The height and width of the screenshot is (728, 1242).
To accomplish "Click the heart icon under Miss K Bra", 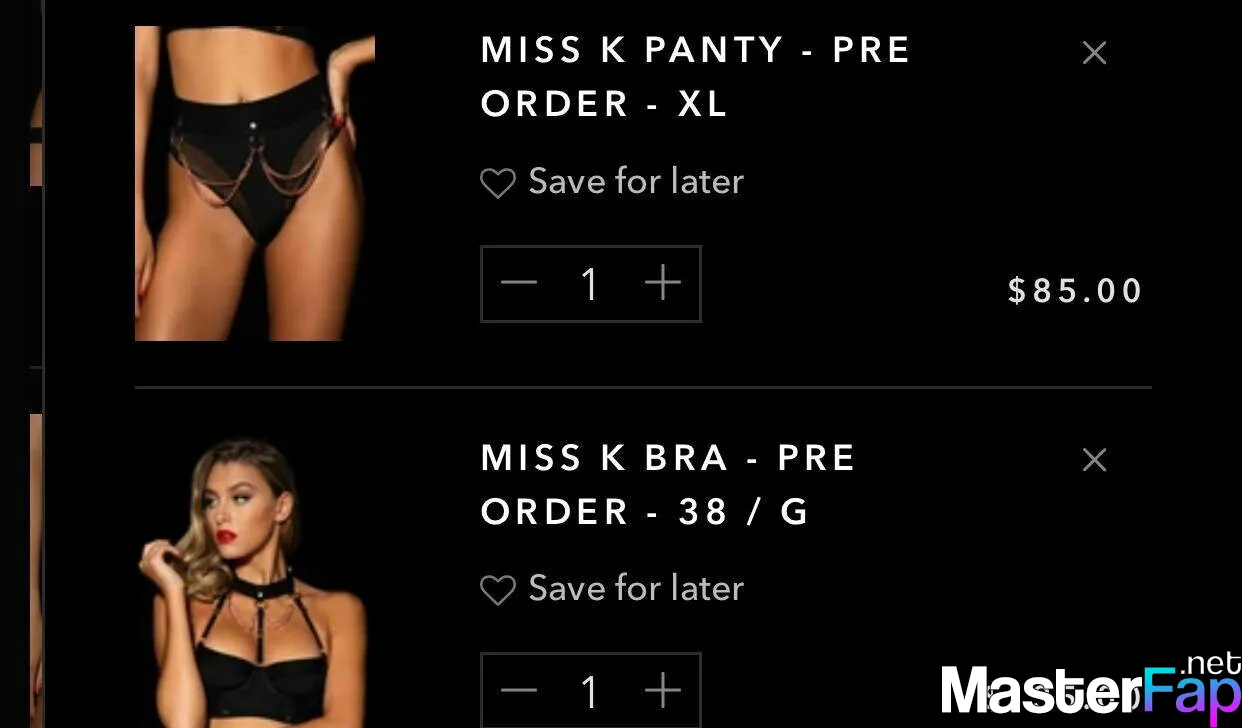I will coord(498,590).
